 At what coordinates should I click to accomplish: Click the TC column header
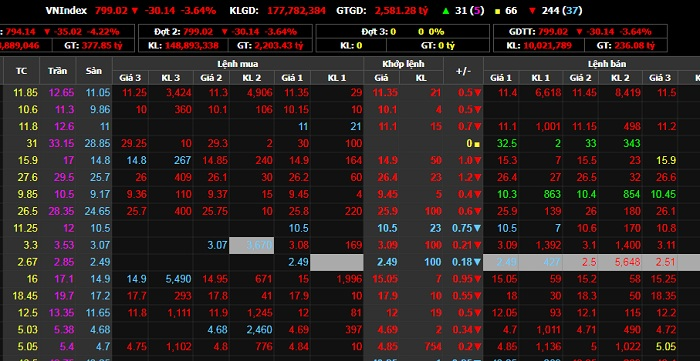click(x=21, y=71)
